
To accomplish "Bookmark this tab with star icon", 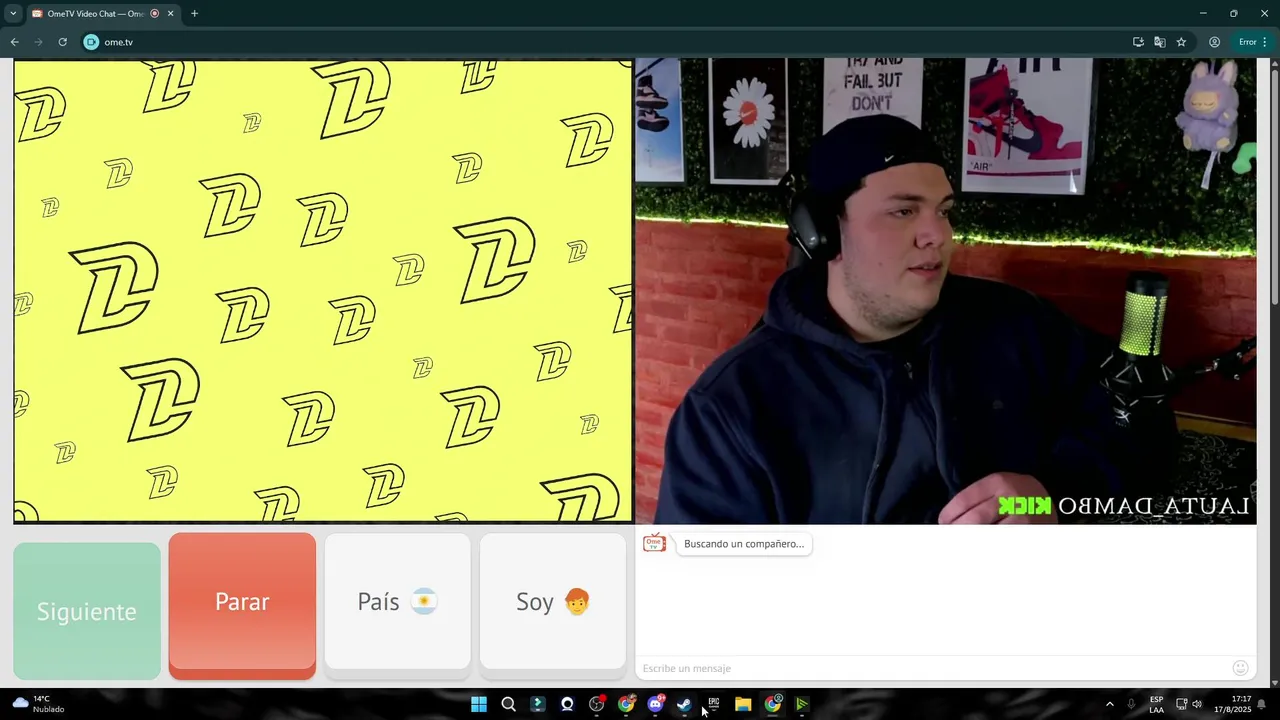I will pyautogui.click(x=1181, y=42).
